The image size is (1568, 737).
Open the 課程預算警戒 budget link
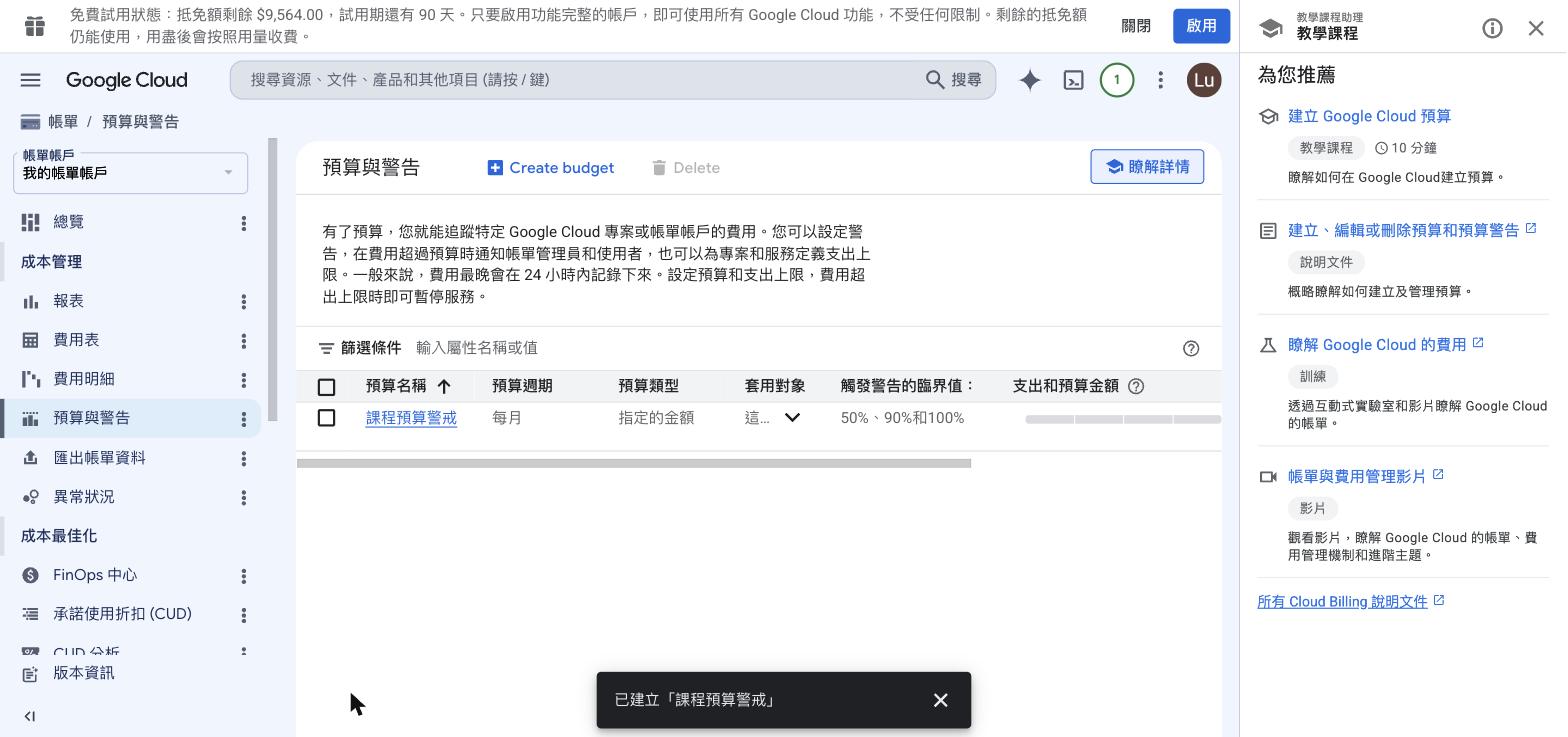(411, 418)
